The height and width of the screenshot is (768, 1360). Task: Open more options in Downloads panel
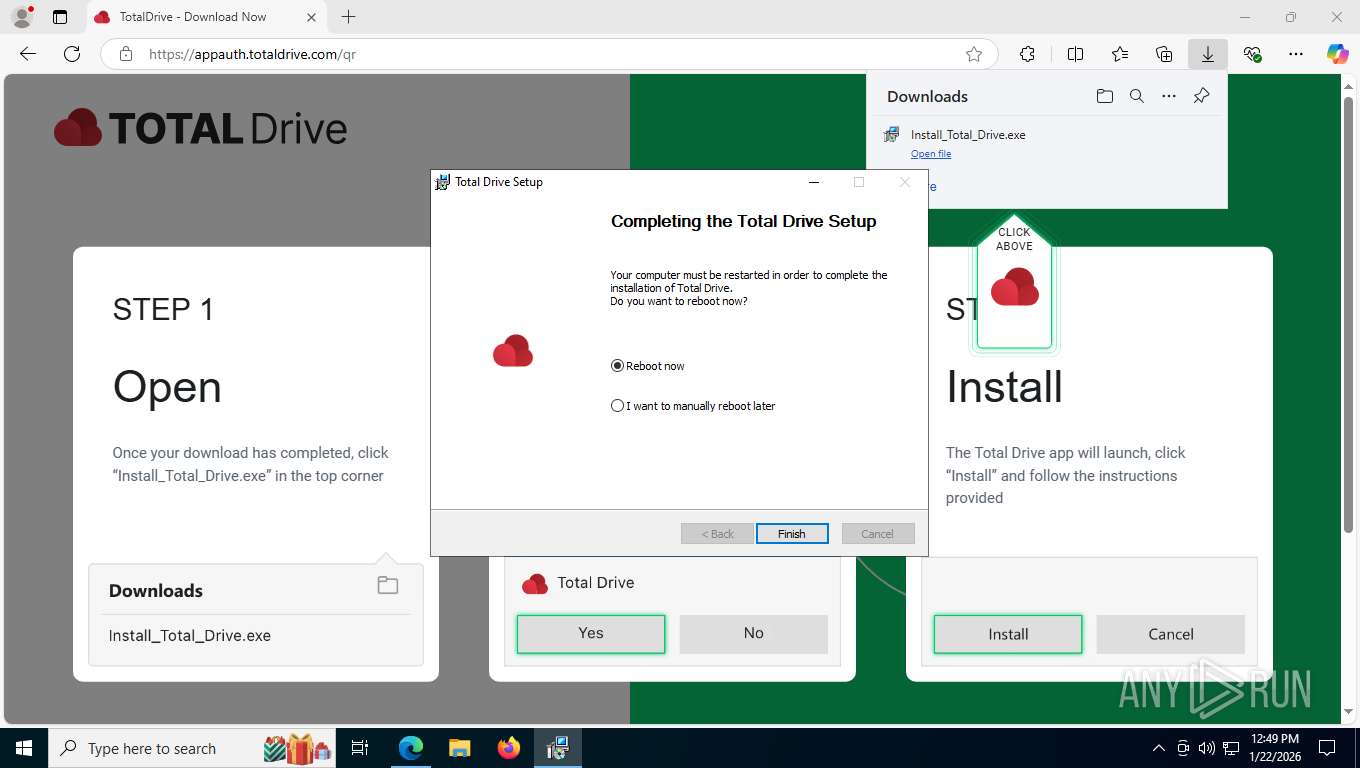[1169, 96]
